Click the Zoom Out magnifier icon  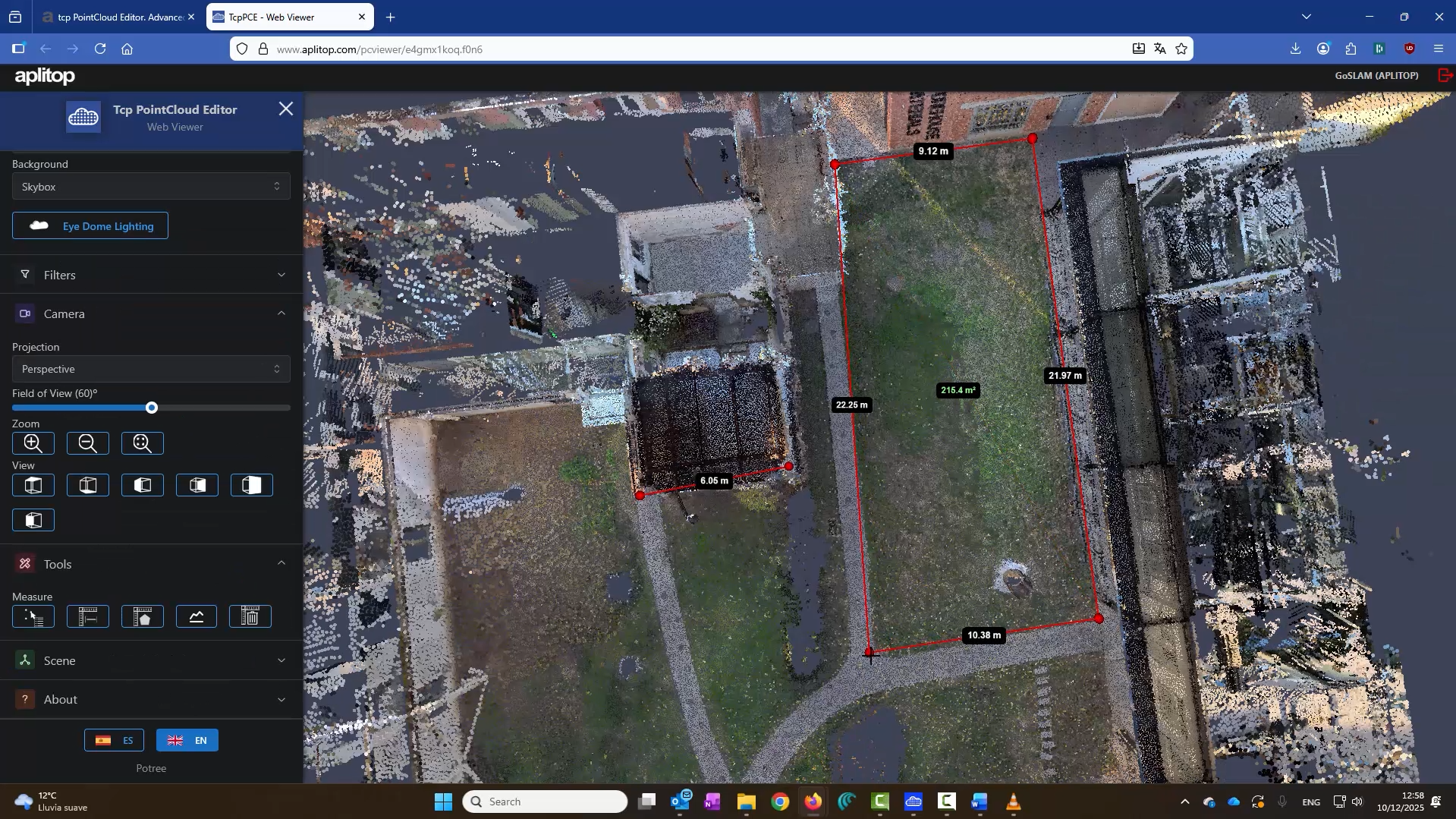pyautogui.click(x=87, y=443)
